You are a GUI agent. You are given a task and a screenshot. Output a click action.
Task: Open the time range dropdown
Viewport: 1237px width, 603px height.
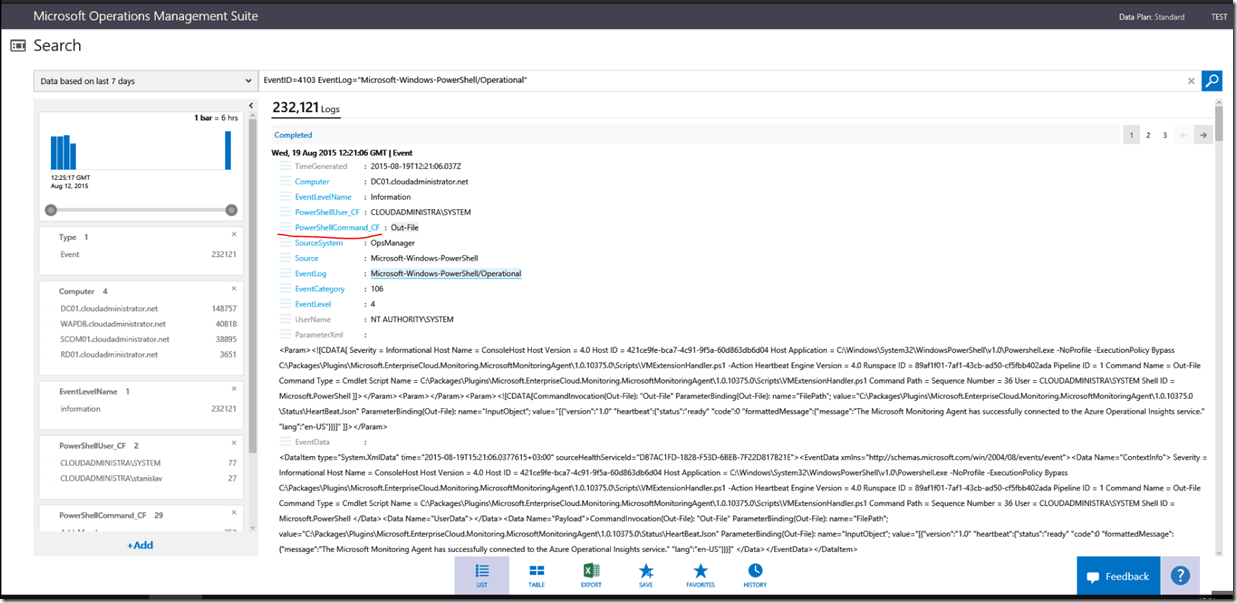(146, 81)
